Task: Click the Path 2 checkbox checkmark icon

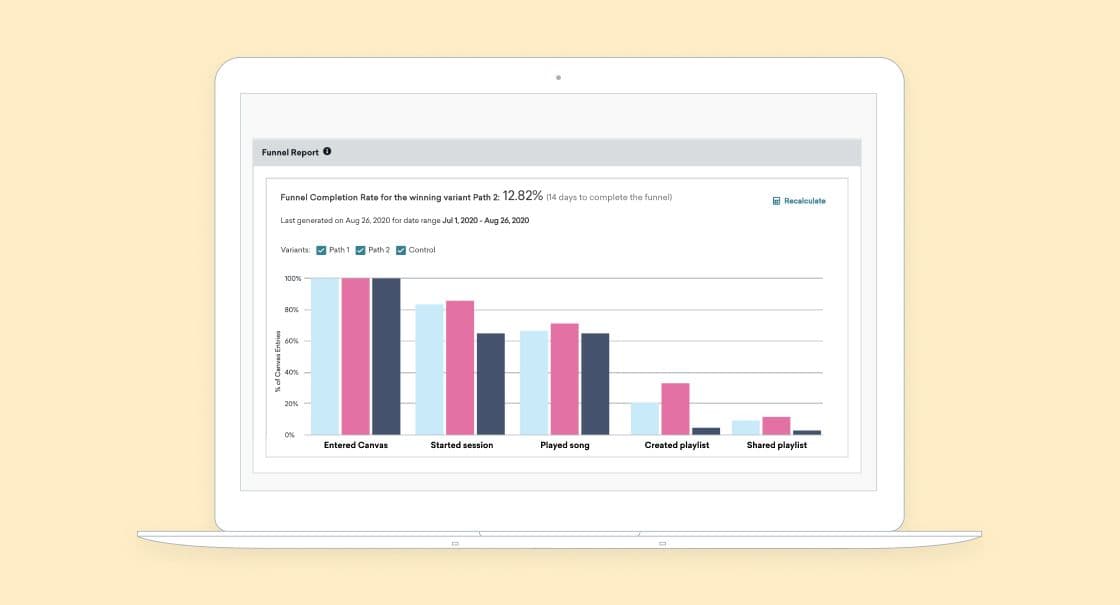Action: (360, 249)
